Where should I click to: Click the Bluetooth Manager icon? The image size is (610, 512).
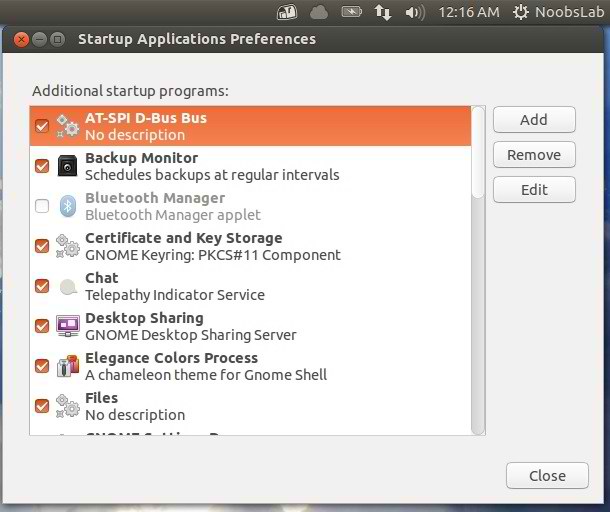(x=68, y=206)
